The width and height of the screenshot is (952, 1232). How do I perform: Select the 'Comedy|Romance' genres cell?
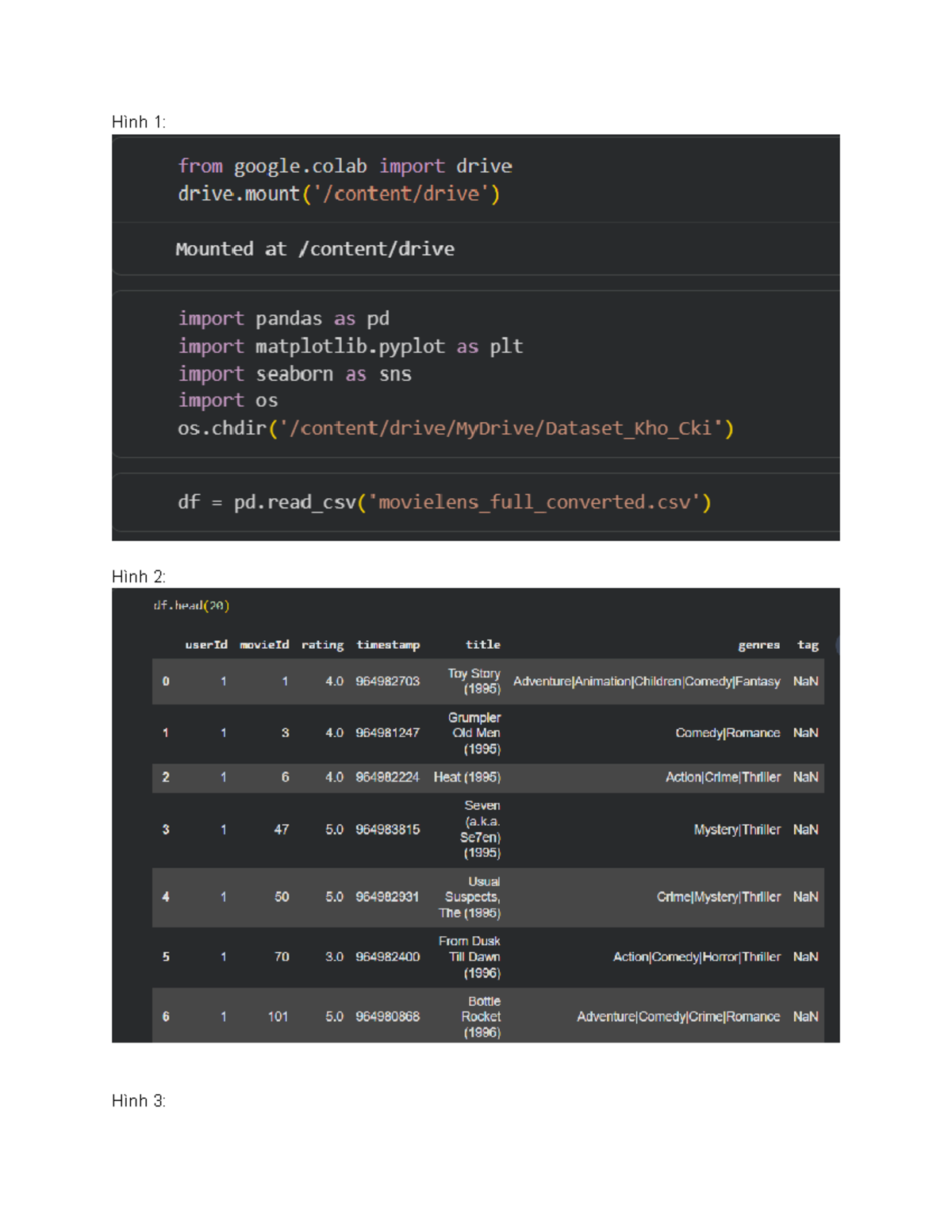click(x=728, y=733)
